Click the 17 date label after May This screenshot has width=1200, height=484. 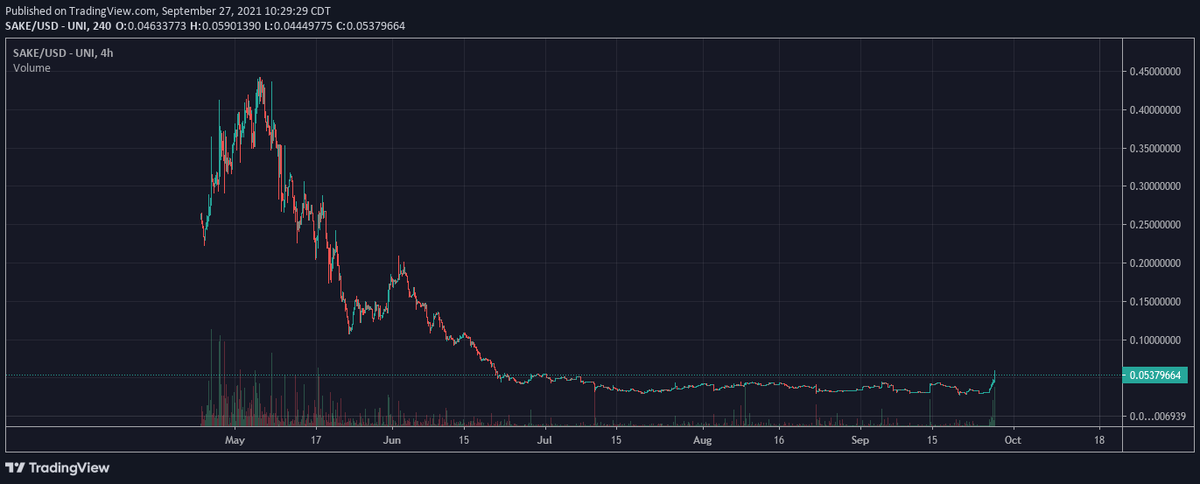pos(316,439)
